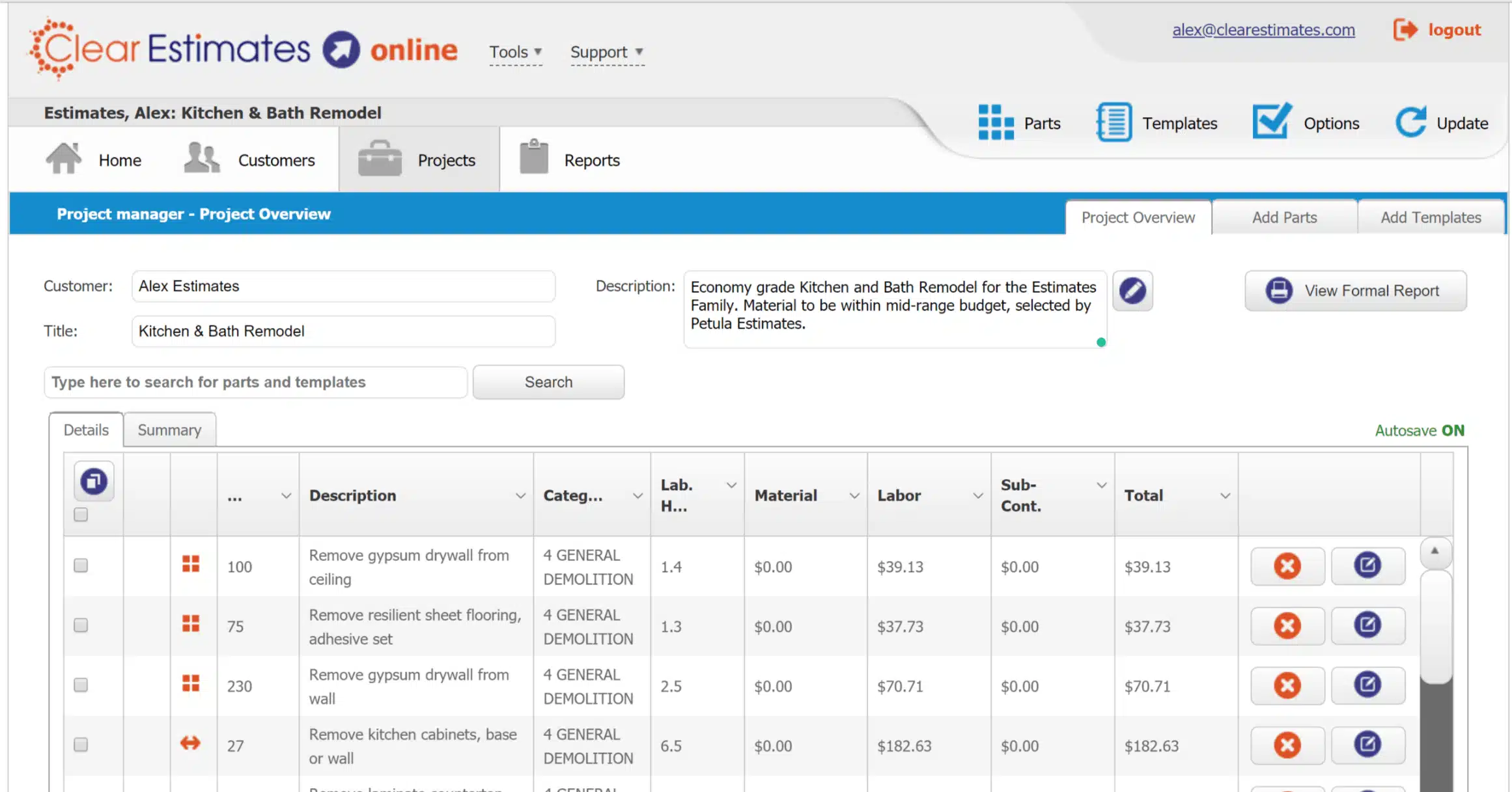Image resolution: width=1512 pixels, height=792 pixels.
Task: Click the View Formal Report button
Action: click(x=1356, y=291)
